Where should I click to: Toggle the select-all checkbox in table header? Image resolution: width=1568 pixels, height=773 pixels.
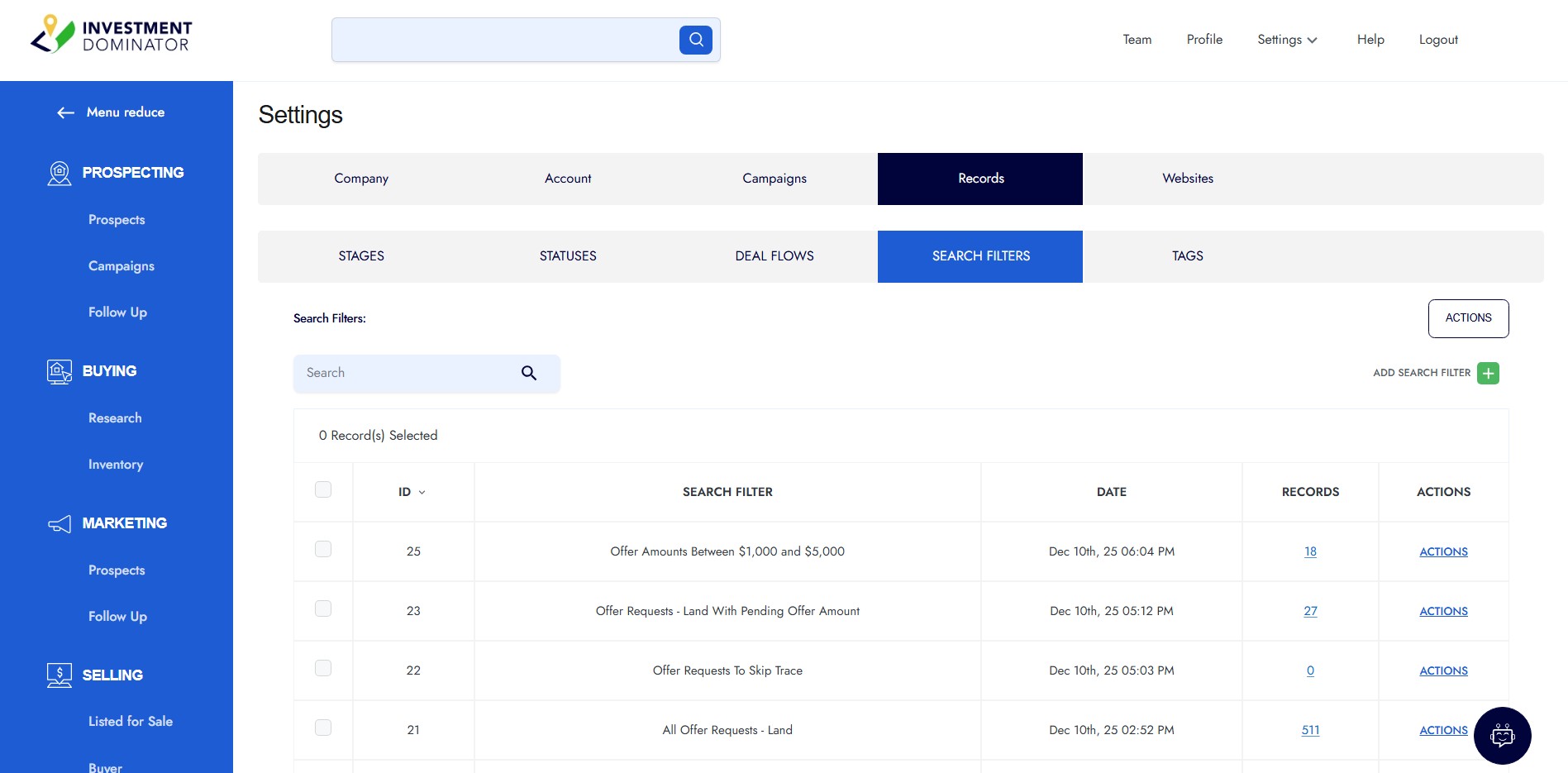[x=323, y=489]
